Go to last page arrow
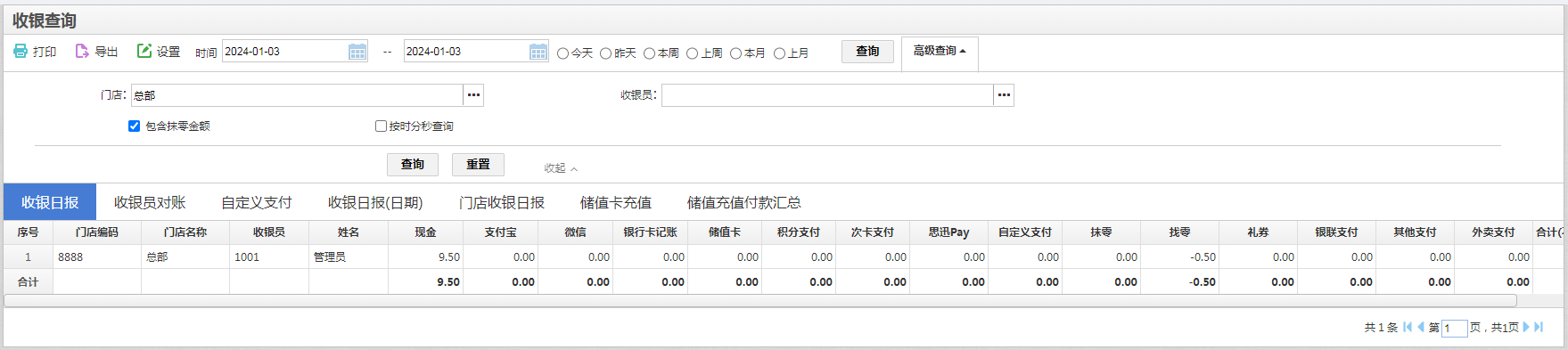Viewport: 1568px width, 350px height. tap(1539, 327)
